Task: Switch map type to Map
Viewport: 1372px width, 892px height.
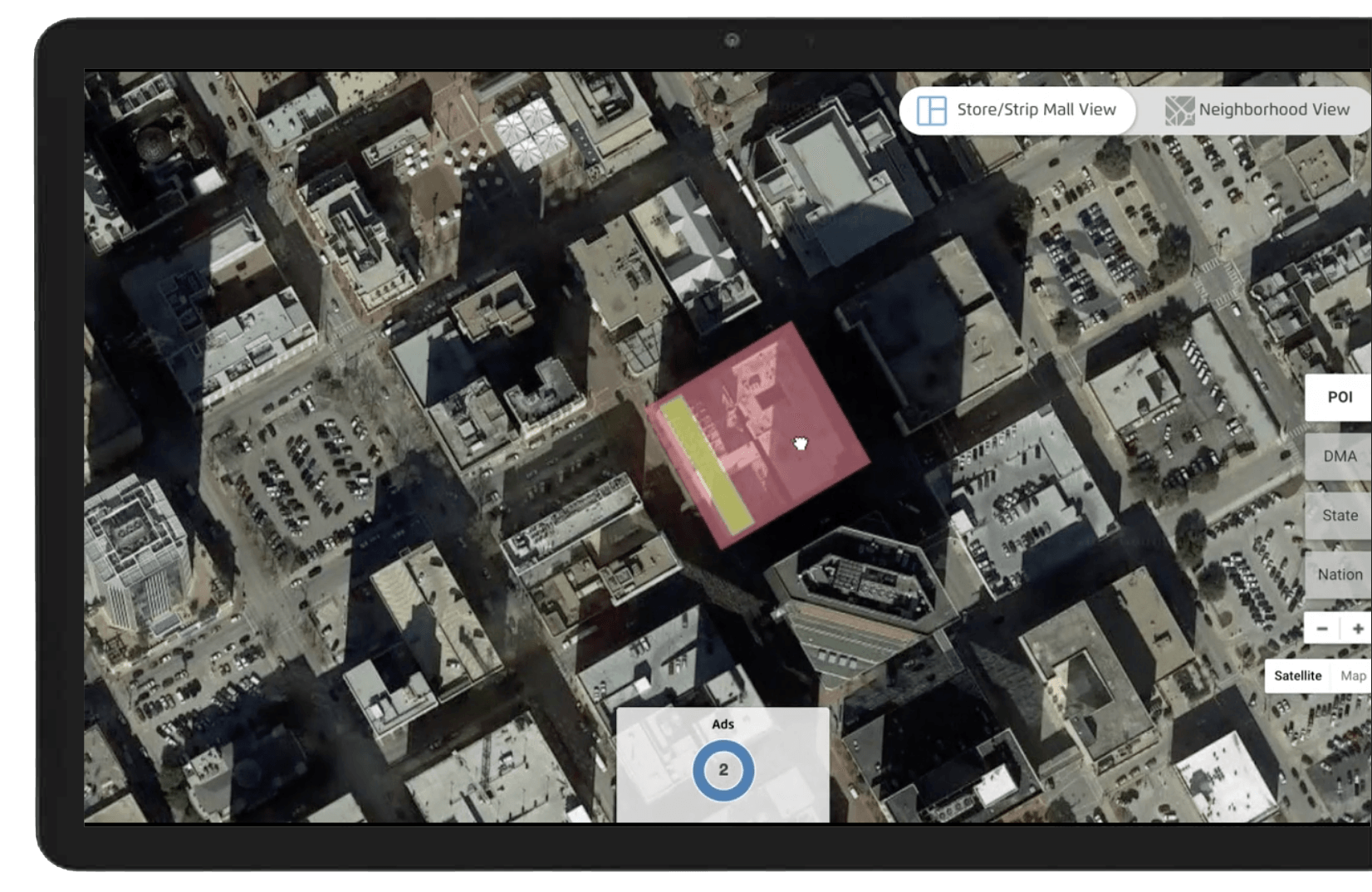Action: point(1352,676)
